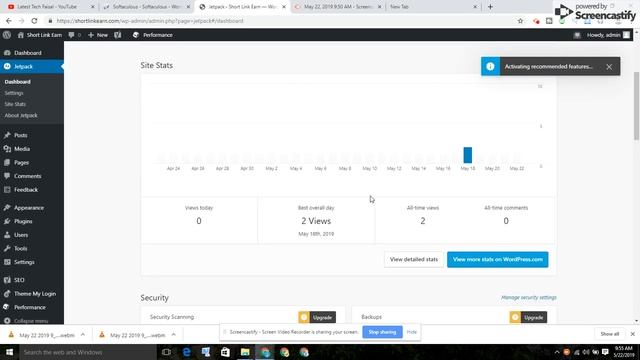Screen dimensions: 640x360
Task: Click the May 18 bar in stats chart
Action: 468,155
